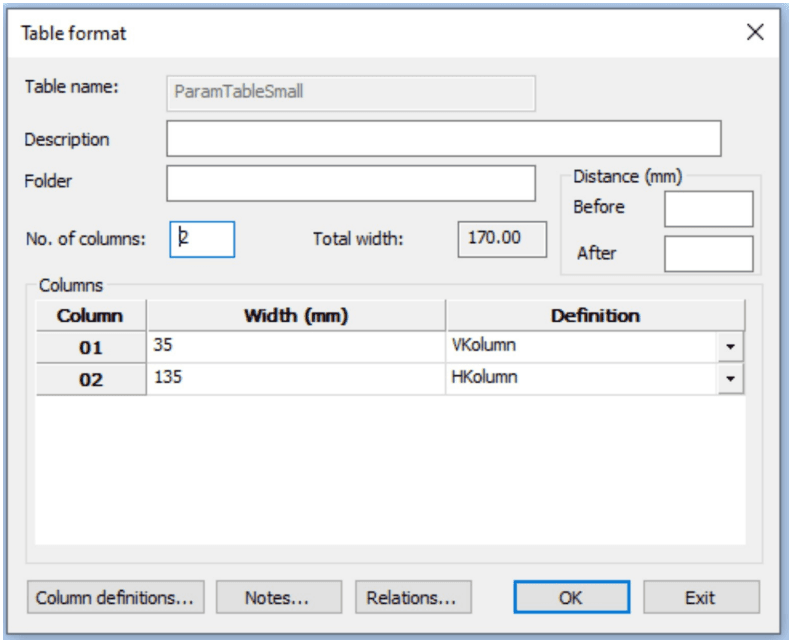The height and width of the screenshot is (640, 791).
Task: Select the Distance After input
Action: (x=708, y=254)
